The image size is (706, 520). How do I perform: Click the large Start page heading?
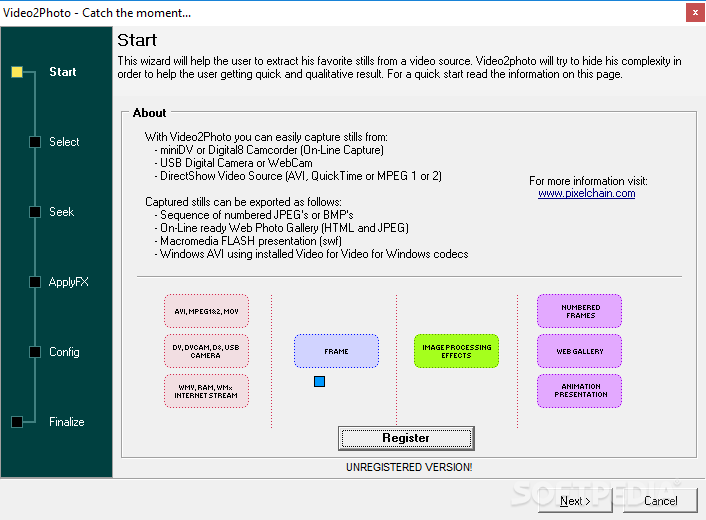click(x=137, y=41)
